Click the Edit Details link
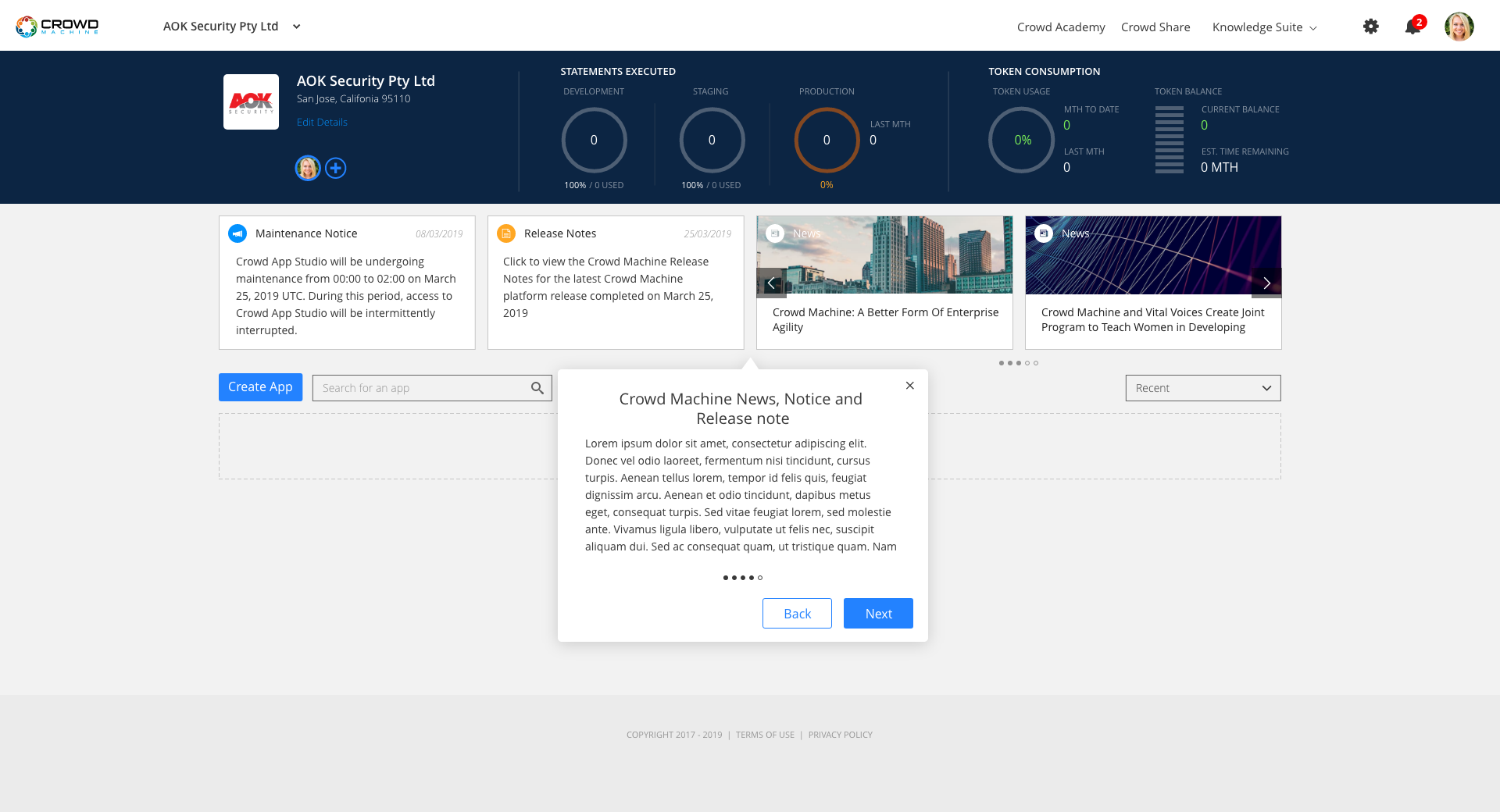Viewport: 1500px width, 812px height. (x=322, y=123)
